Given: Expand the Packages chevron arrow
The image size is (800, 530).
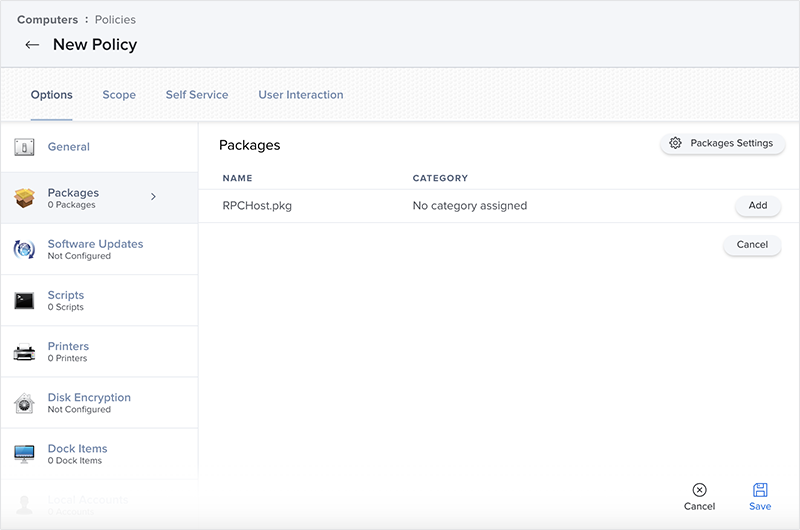Looking at the screenshot, I should pyautogui.click(x=153, y=197).
